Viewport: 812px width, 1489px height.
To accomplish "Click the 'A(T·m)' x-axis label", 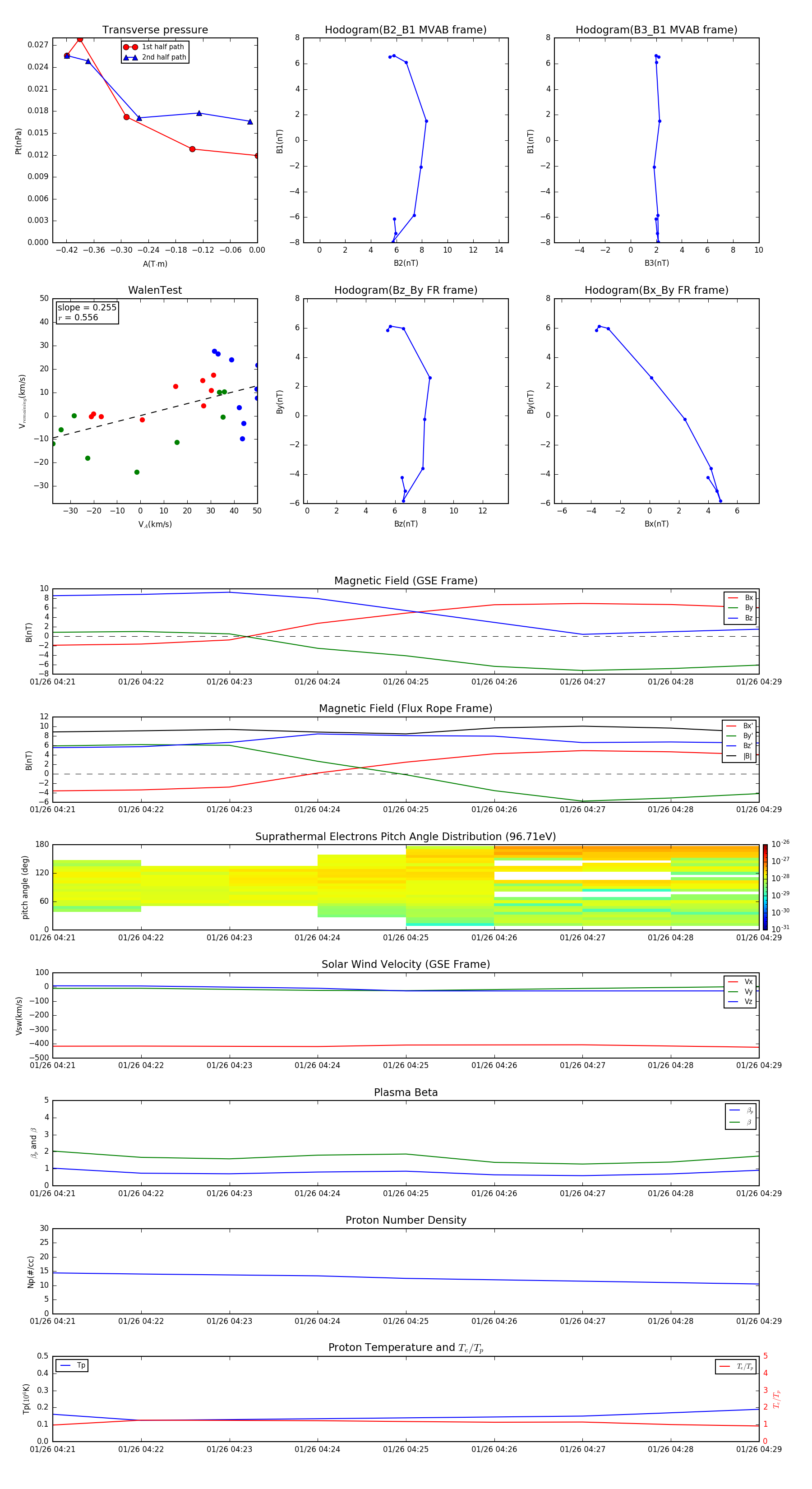I will click(155, 264).
